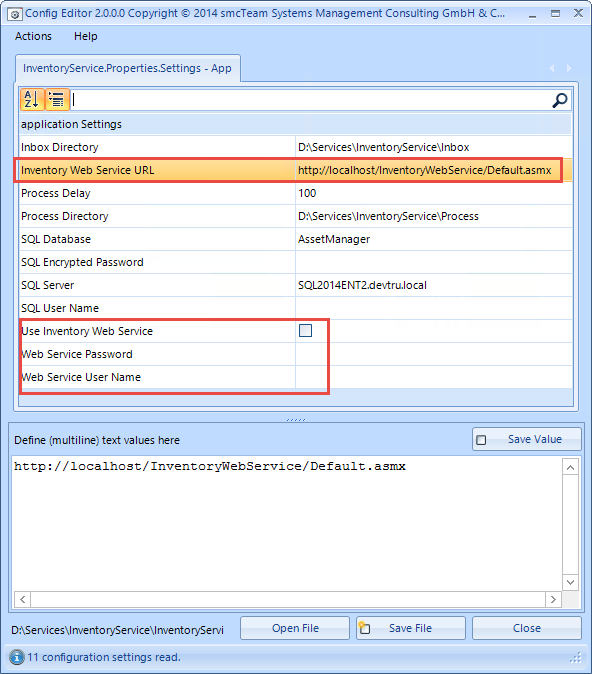Viewport: 592px width, 674px height.
Task: Click the property search input field
Action: 310,100
